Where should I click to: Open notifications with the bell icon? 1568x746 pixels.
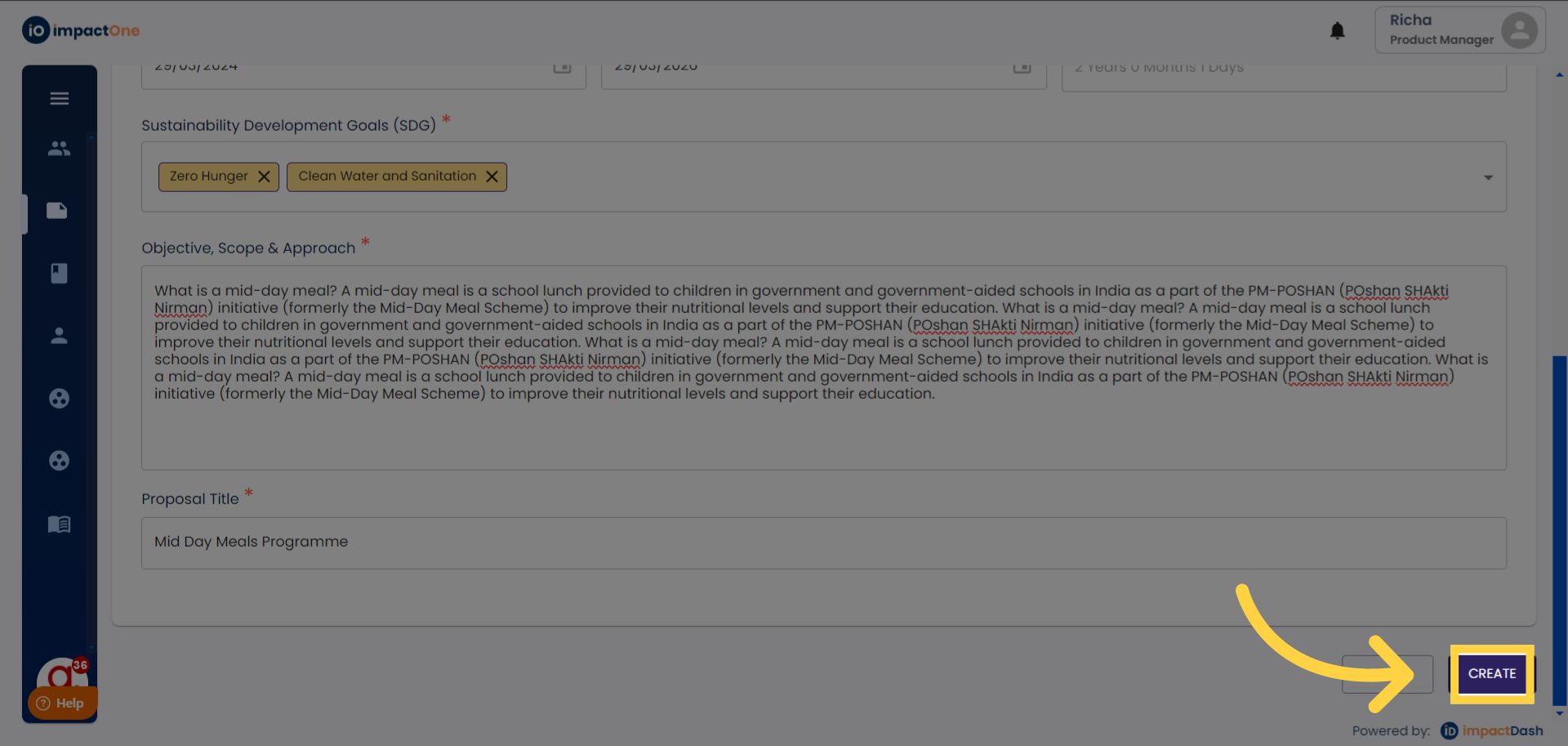tap(1337, 31)
